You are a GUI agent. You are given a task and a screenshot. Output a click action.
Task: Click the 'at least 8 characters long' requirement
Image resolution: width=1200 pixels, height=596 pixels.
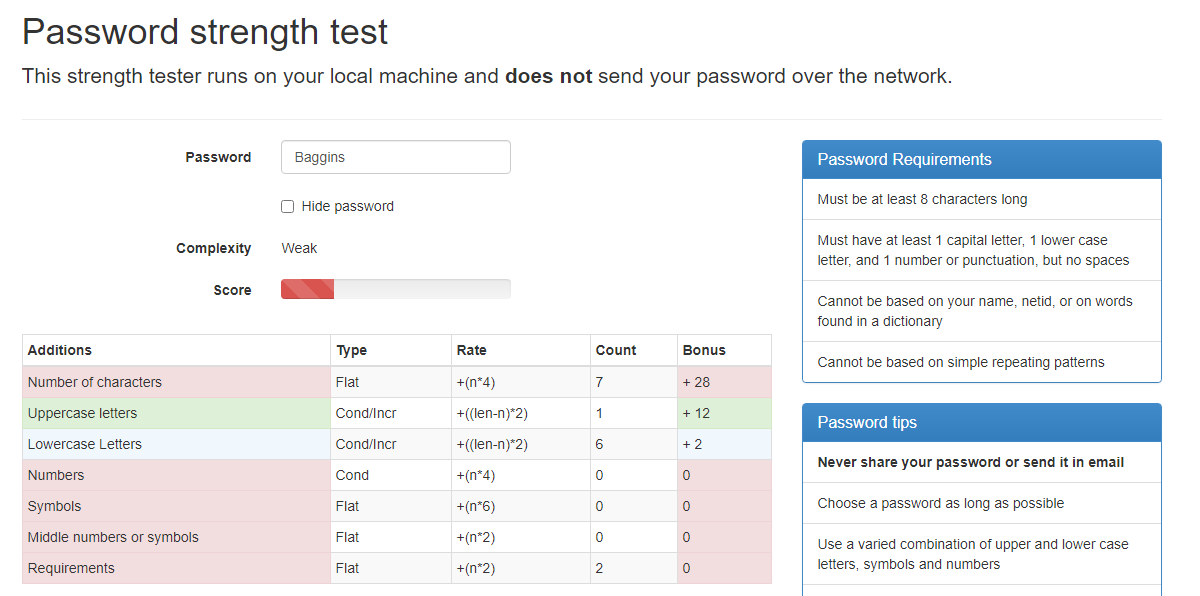pyautogui.click(x=922, y=199)
